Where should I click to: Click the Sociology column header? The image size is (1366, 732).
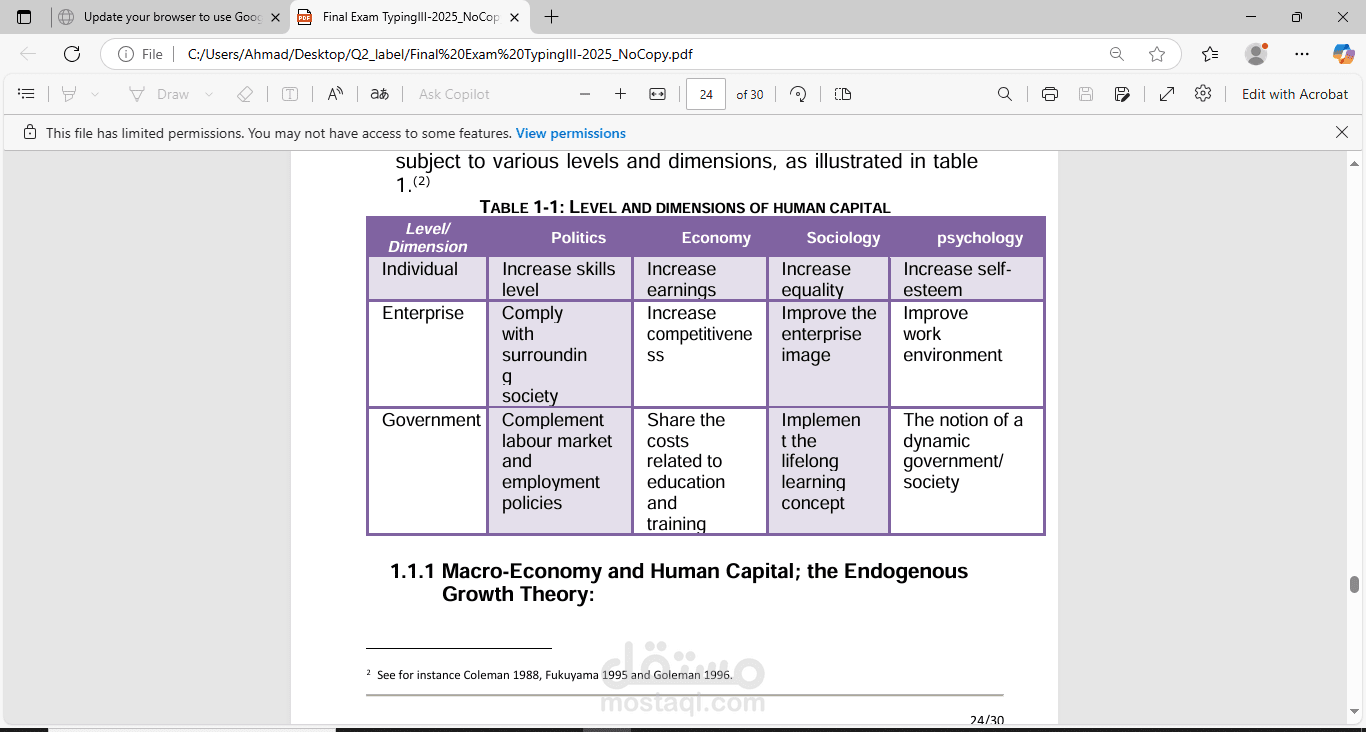click(x=843, y=237)
